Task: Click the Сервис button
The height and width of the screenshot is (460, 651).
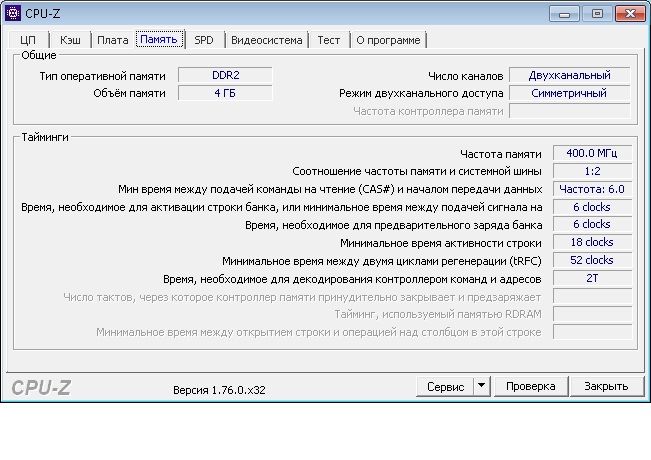Action: pos(445,387)
